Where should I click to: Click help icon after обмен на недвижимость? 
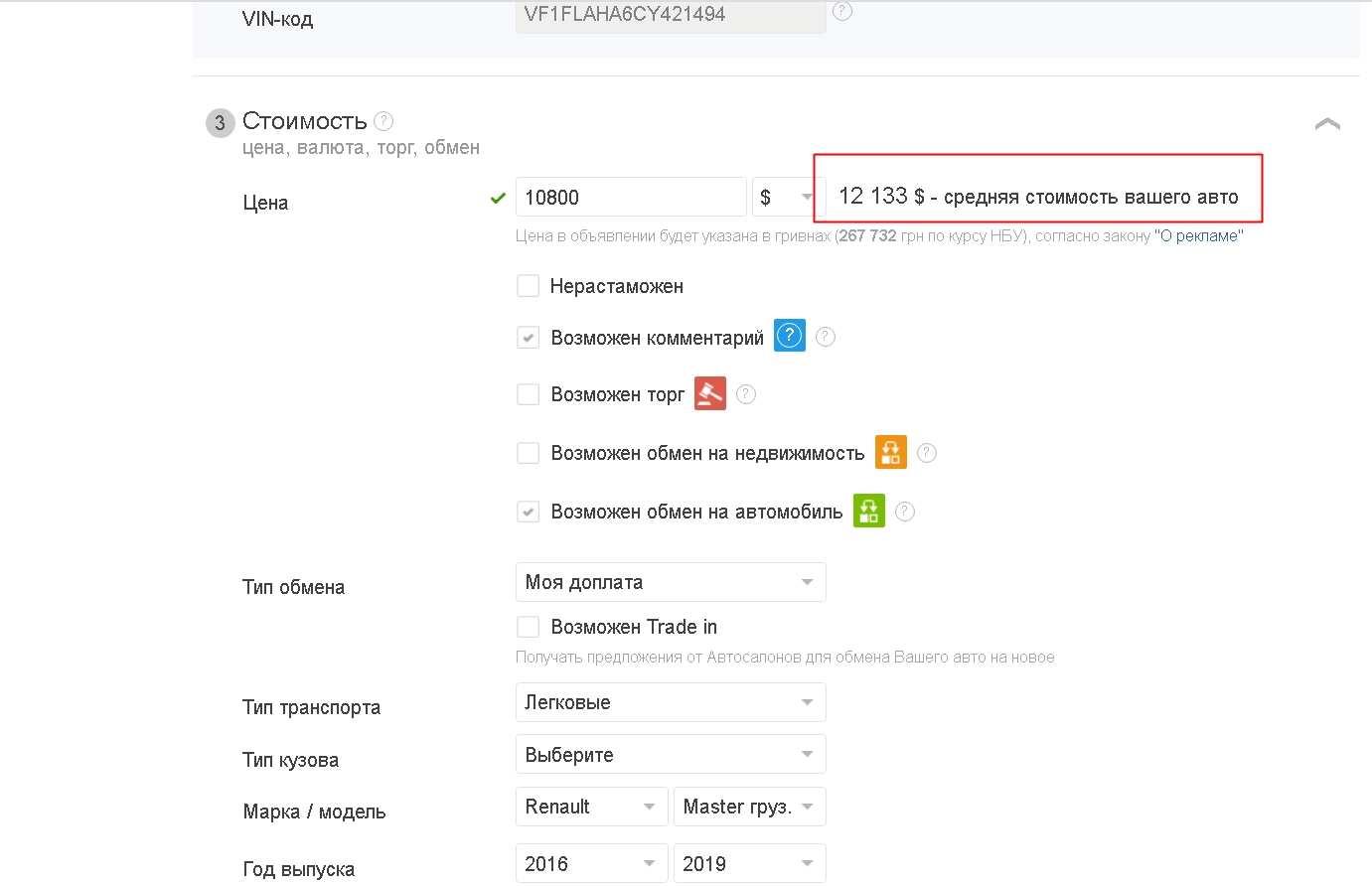[927, 453]
